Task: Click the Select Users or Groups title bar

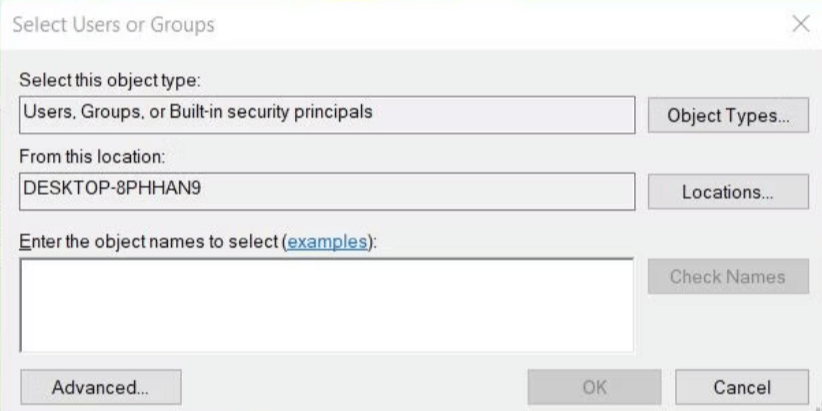Action: pyautogui.click(x=400, y=24)
